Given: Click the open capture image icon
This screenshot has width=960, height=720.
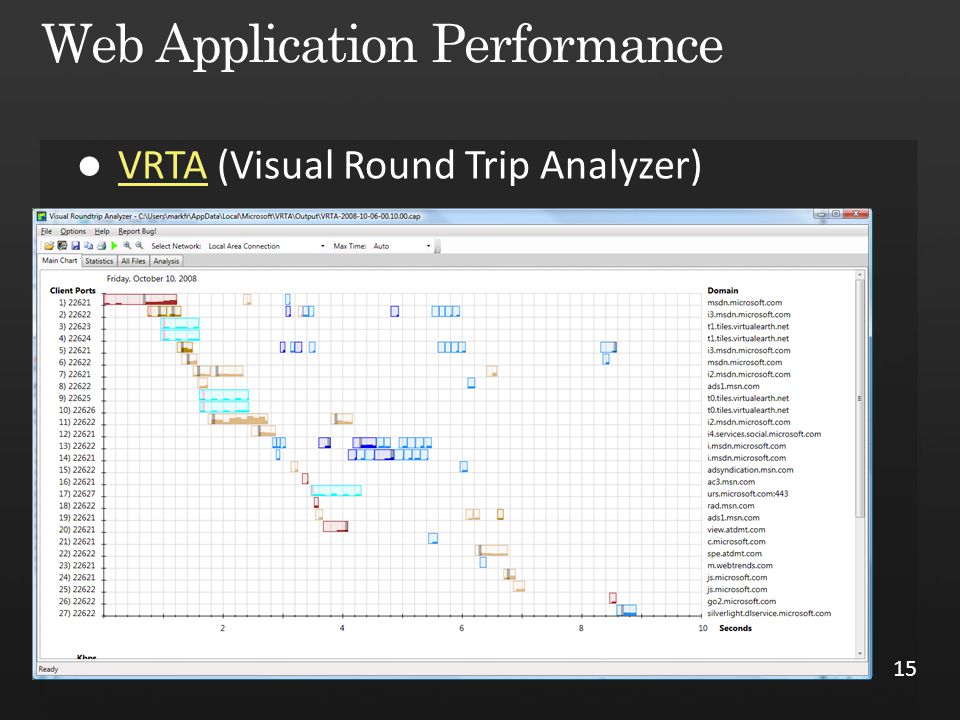Looking at the screenshot, I should tap(62, 246).
